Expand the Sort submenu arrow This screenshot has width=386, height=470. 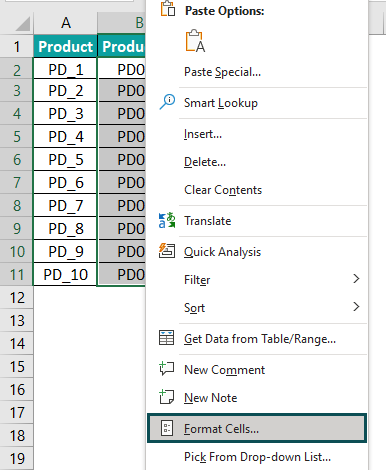356,307
